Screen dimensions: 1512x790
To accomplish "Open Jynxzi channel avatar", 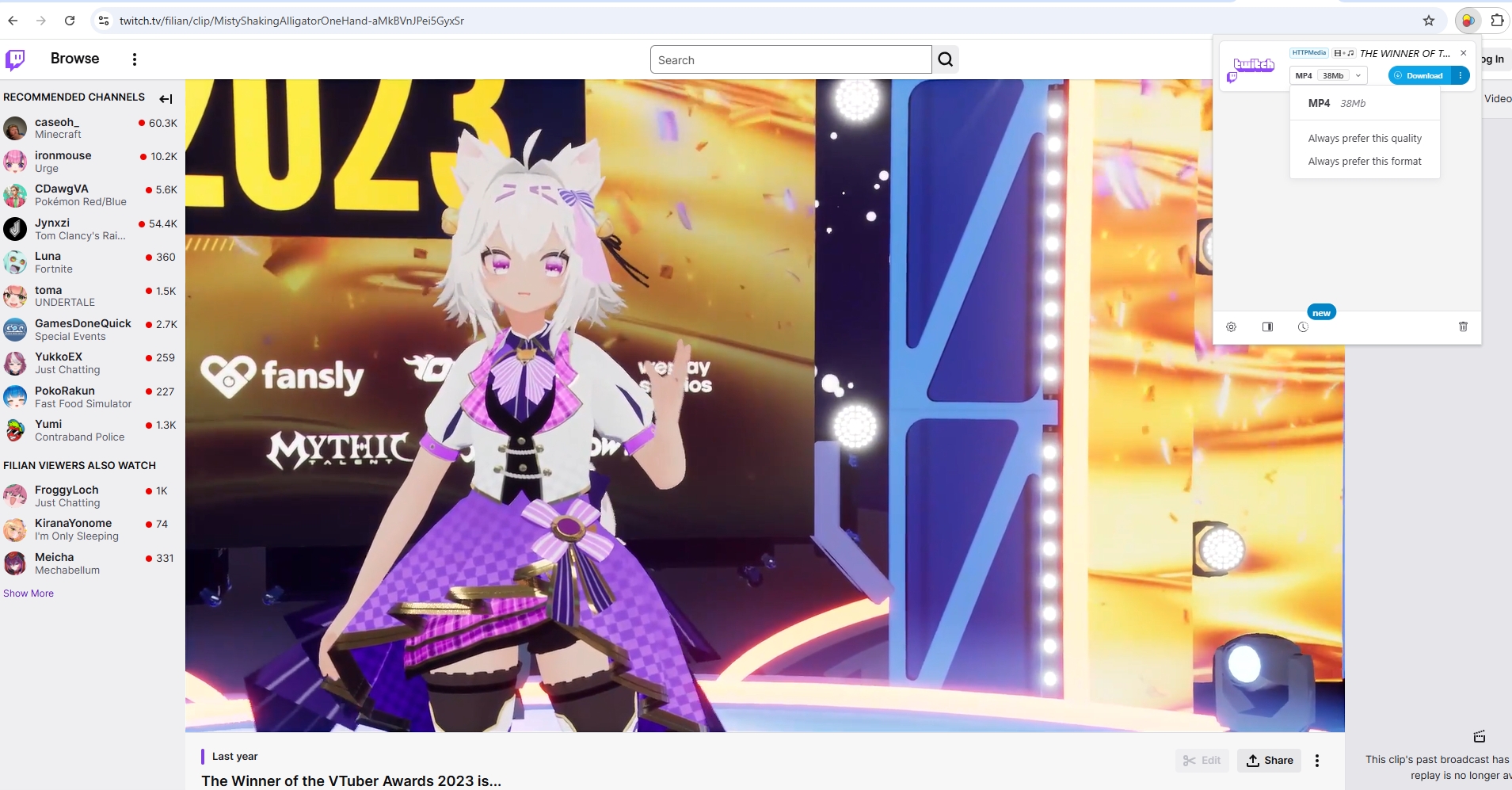I will (15, 229).
